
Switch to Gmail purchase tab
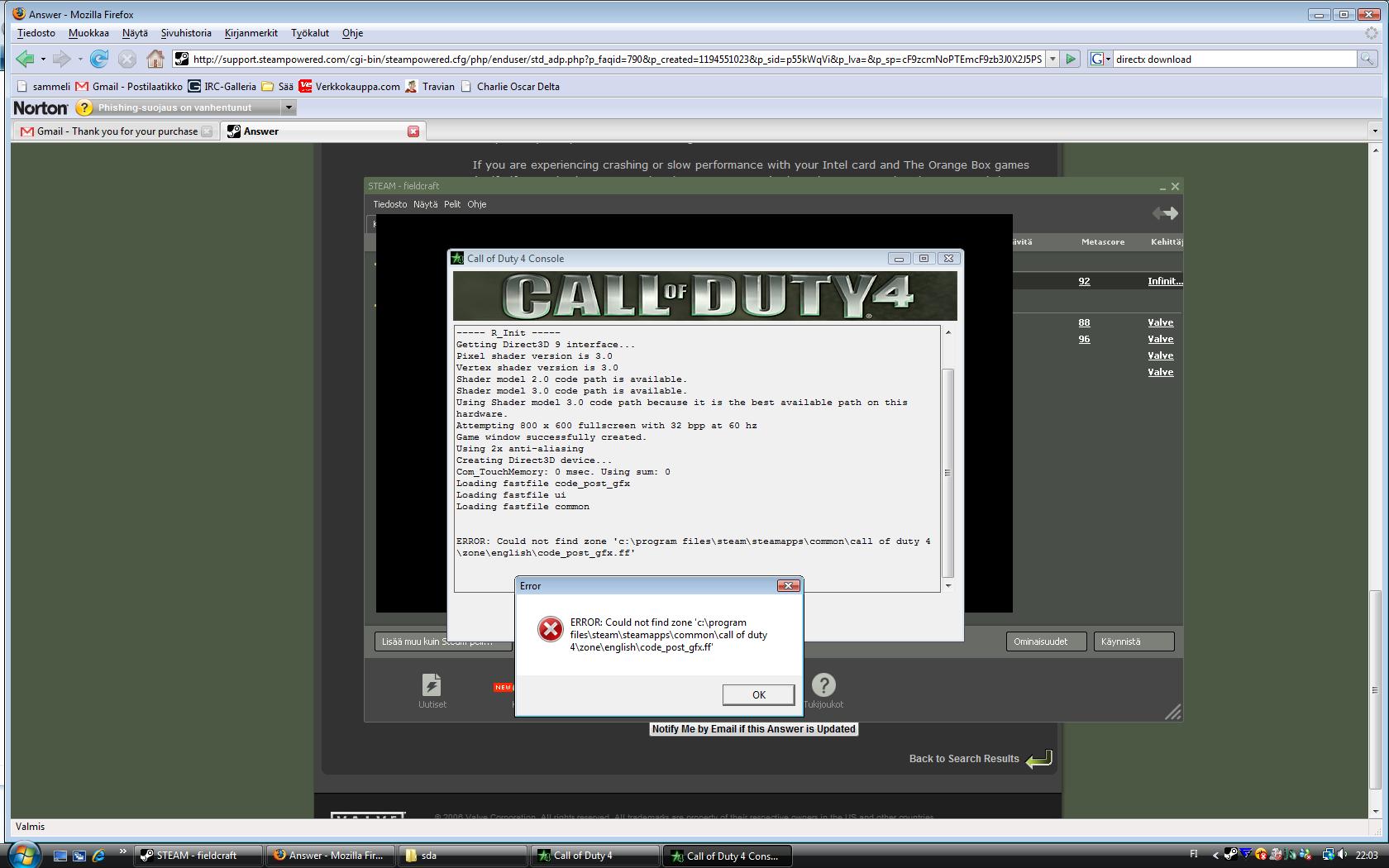coord(116,131)
